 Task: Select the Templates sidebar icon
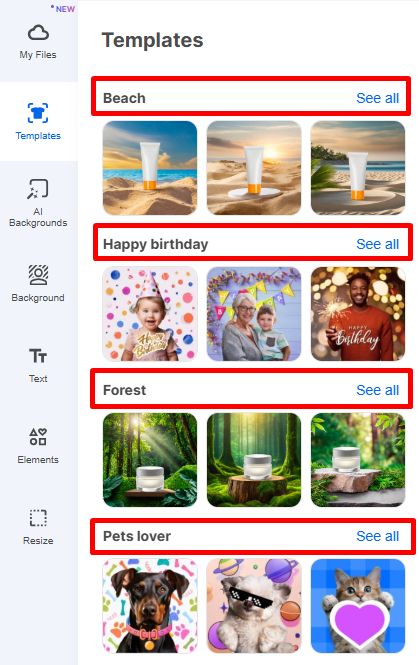(38, 113)
